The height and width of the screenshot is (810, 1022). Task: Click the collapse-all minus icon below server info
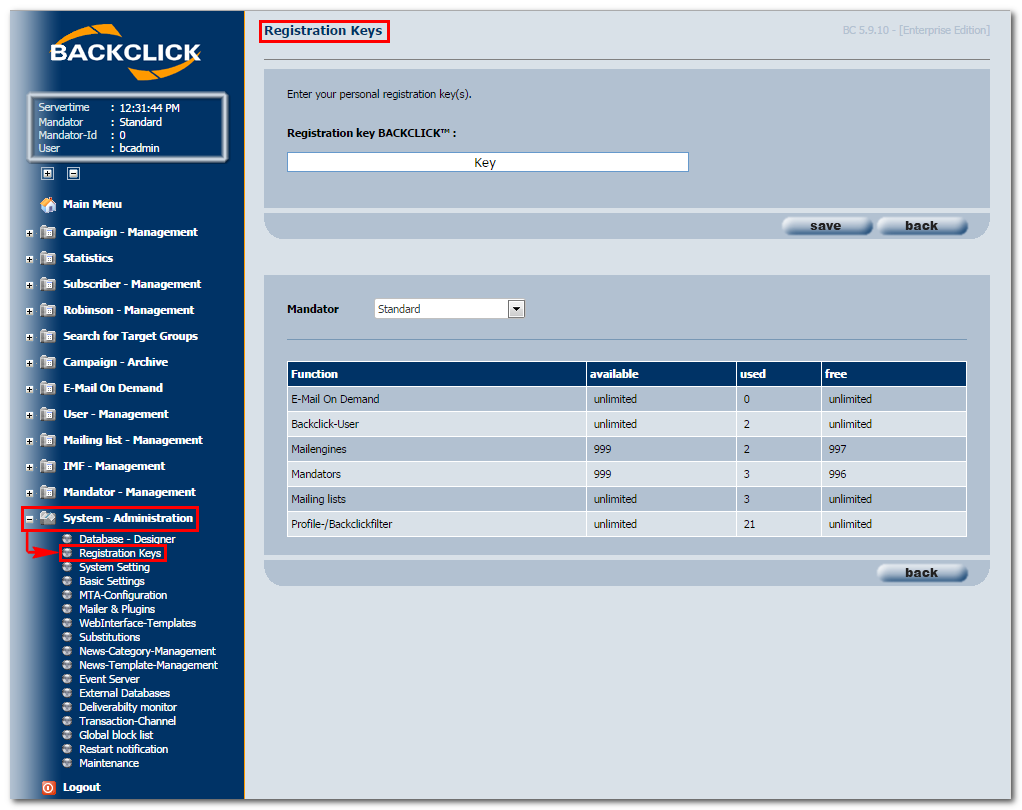pos(73,173)
